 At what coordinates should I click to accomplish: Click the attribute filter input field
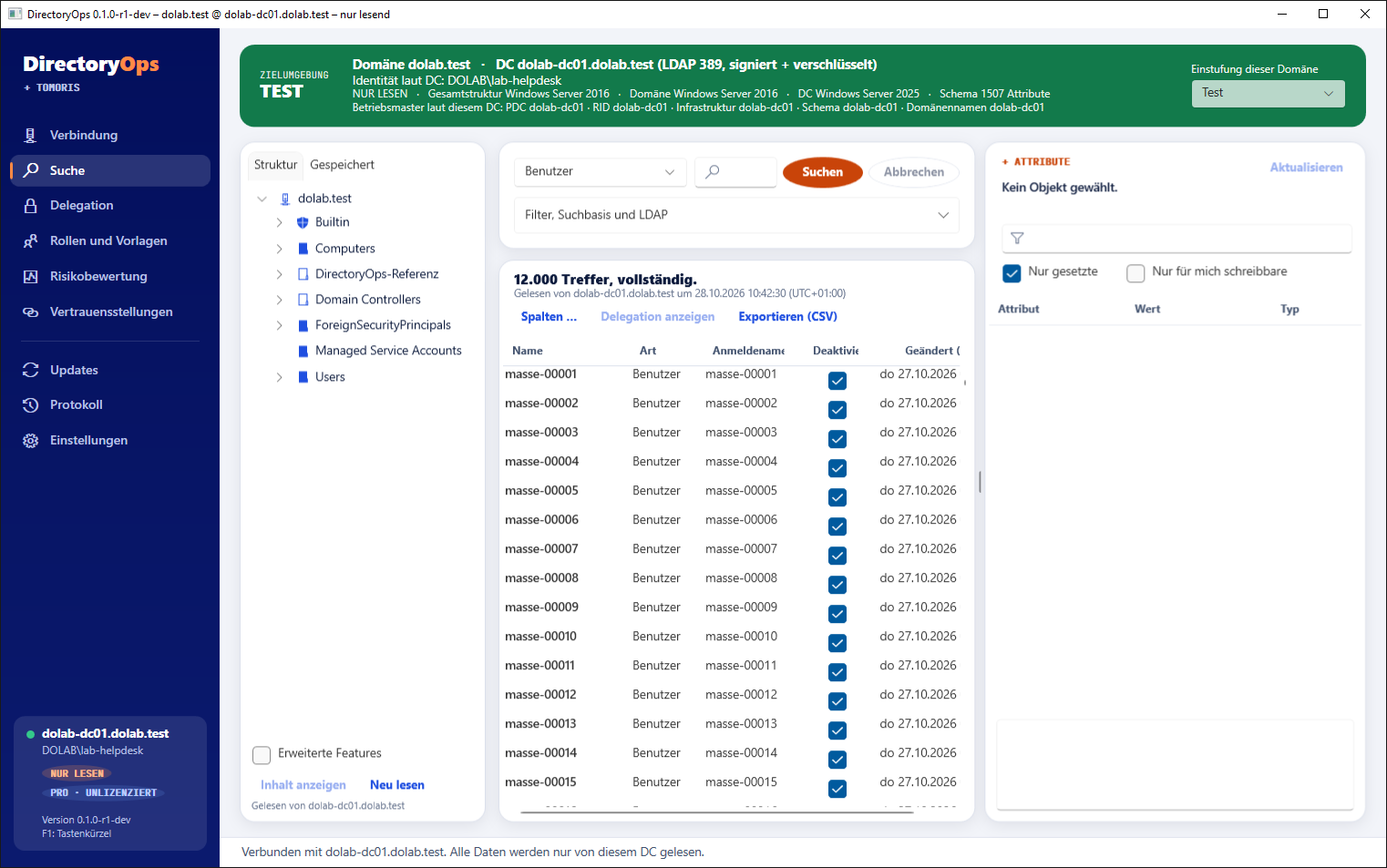tap(1176, 239)
